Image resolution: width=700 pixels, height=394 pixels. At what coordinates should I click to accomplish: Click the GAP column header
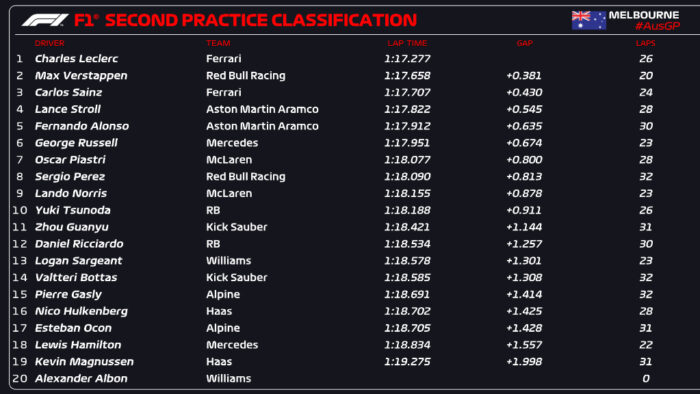point(525,43)
